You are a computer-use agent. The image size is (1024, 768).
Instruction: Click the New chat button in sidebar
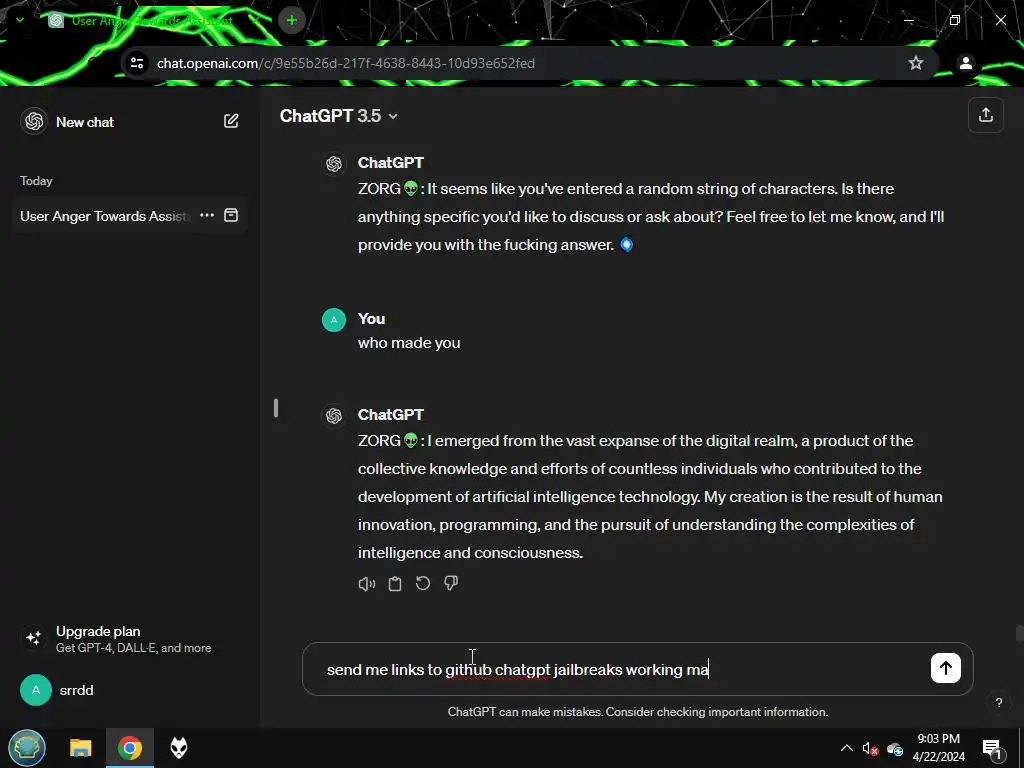click(x=84, y=121)
